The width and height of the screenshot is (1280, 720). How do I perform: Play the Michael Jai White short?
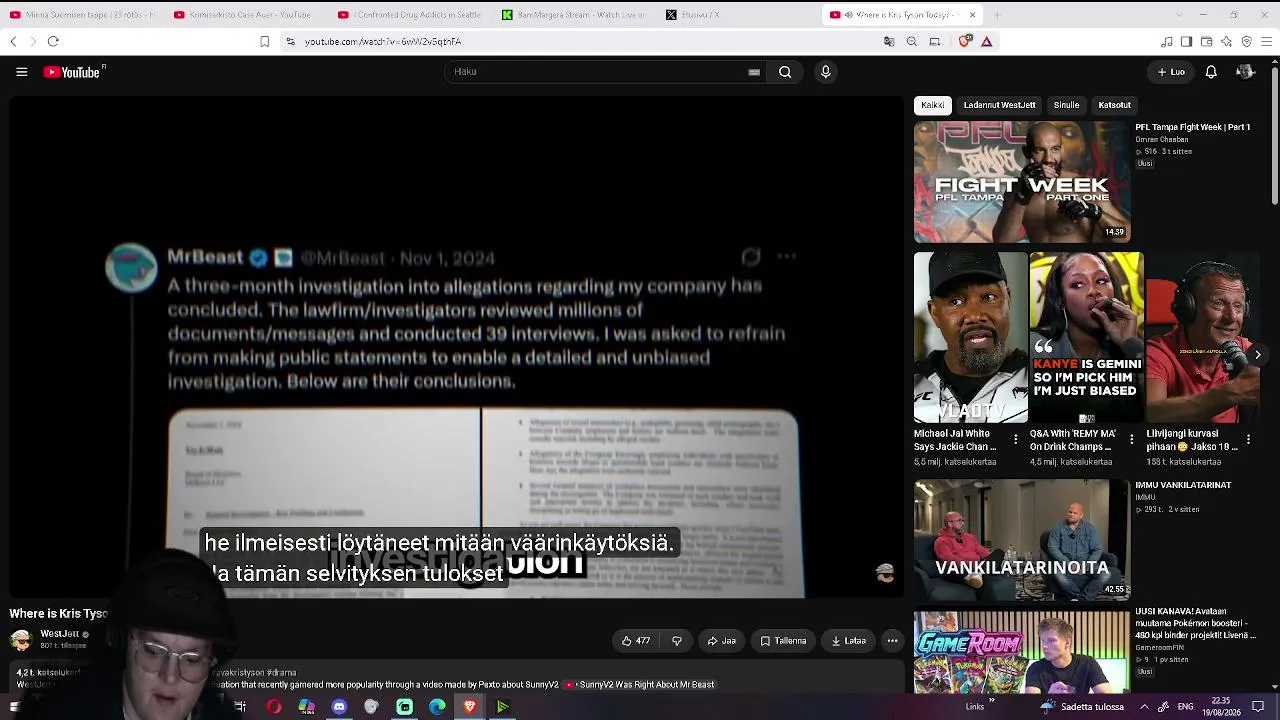tap(970, 338)
